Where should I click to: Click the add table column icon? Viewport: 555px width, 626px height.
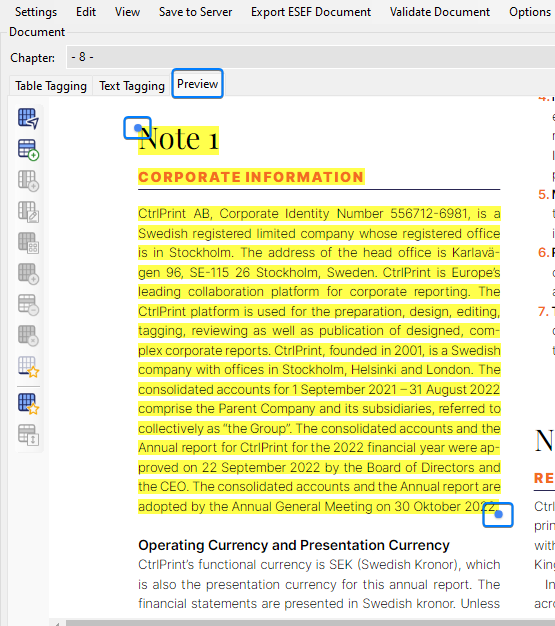pos(28,181)
